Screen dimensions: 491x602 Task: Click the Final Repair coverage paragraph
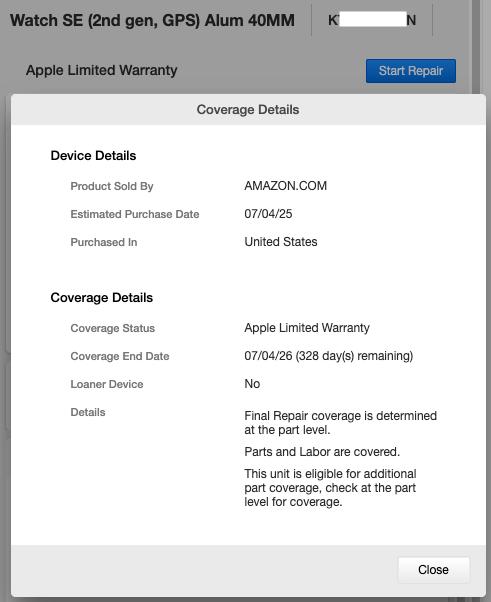[x=341, y=423]
